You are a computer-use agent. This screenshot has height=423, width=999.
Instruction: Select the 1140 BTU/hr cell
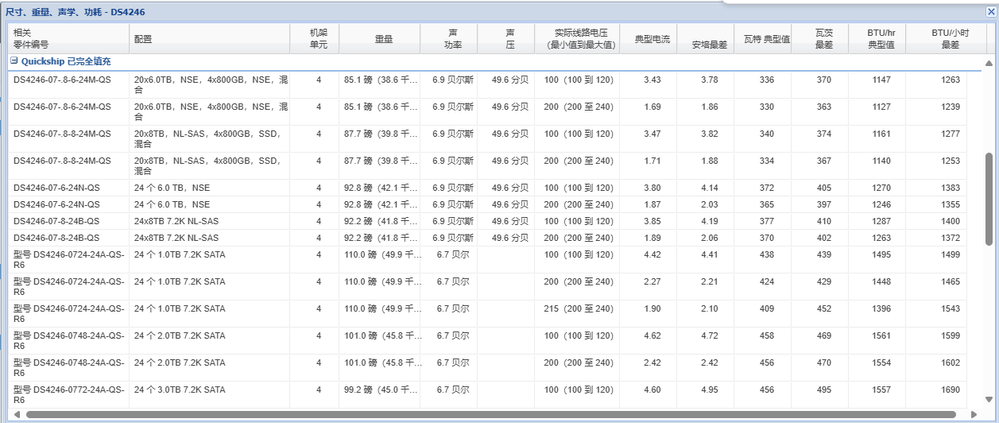881,161
